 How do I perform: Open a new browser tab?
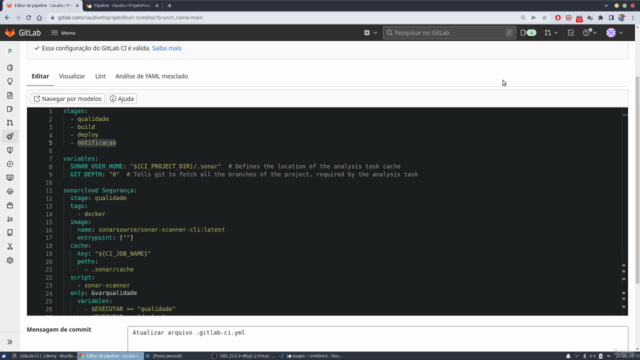[169, 6]
